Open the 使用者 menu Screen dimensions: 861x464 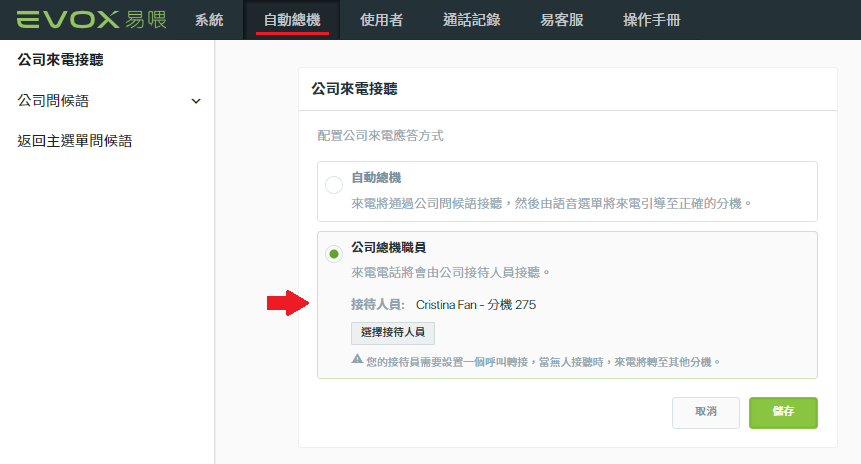pos(382,20)
